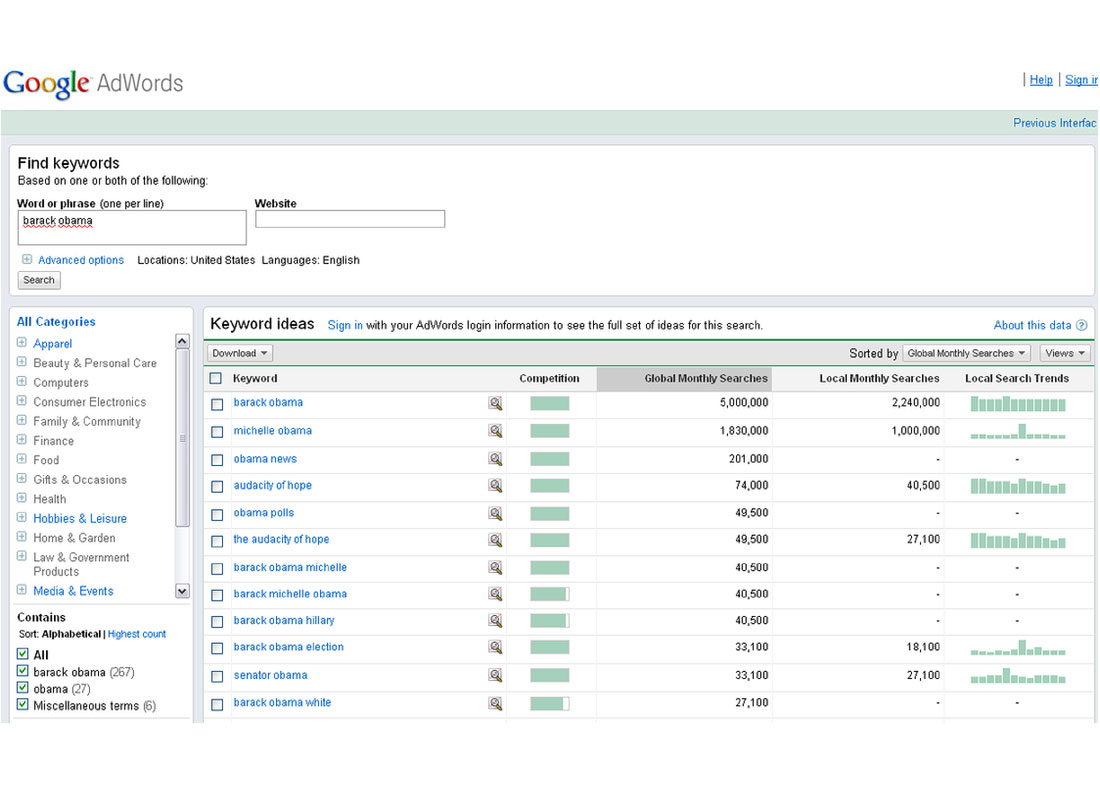Open magnifier icon for audacity of hope row
The image size is (1100, 800).
click(x=495, y=486)
